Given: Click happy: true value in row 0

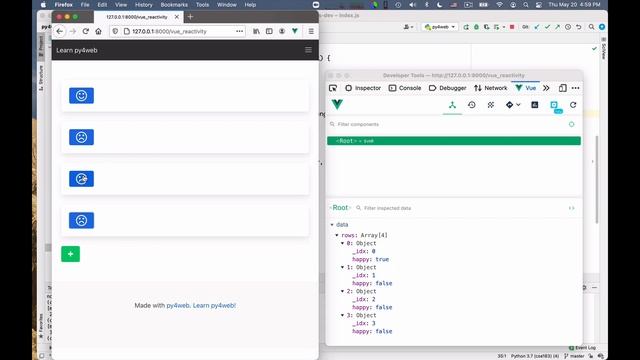Looking at the screenshot, I should pyautogui.click(x=382, y=259).
